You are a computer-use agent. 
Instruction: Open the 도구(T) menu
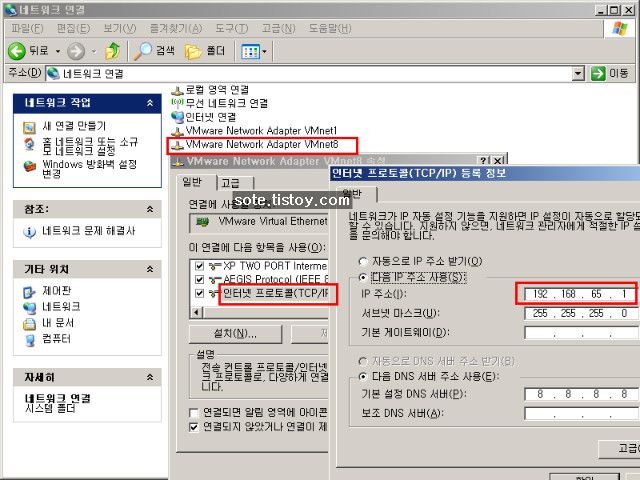(232, 29)
